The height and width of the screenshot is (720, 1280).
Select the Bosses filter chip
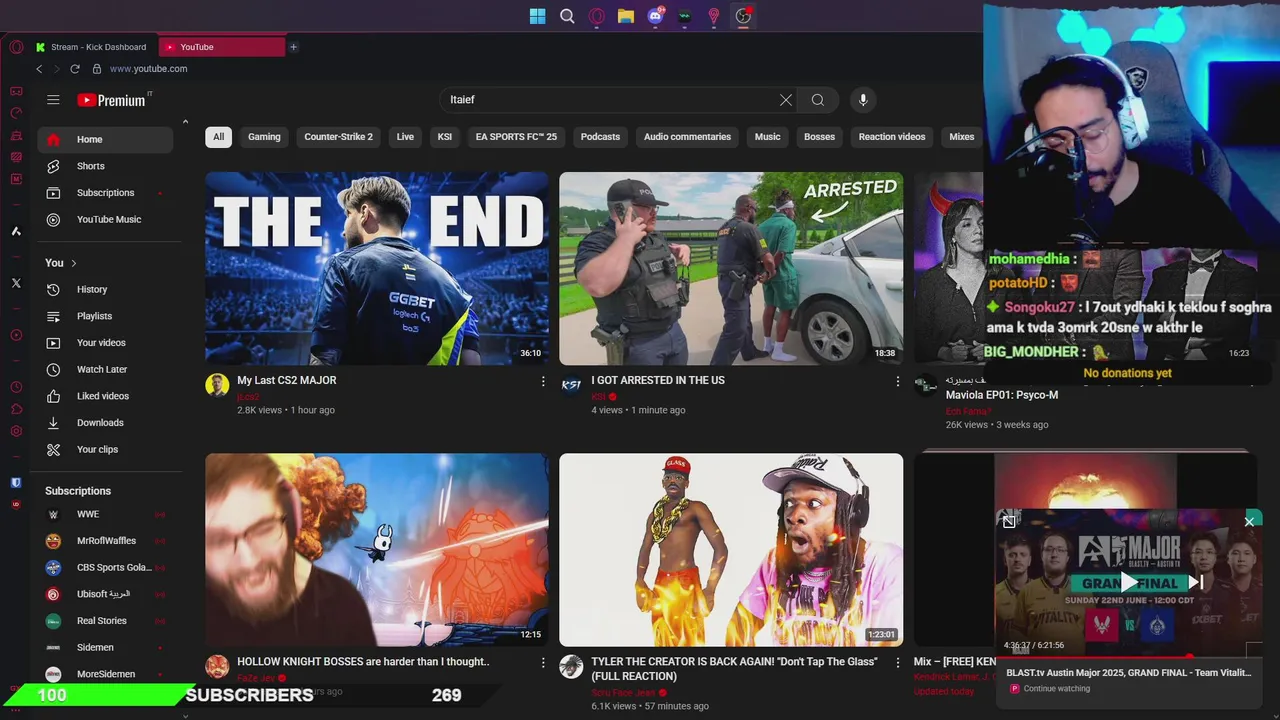point(819,137)
